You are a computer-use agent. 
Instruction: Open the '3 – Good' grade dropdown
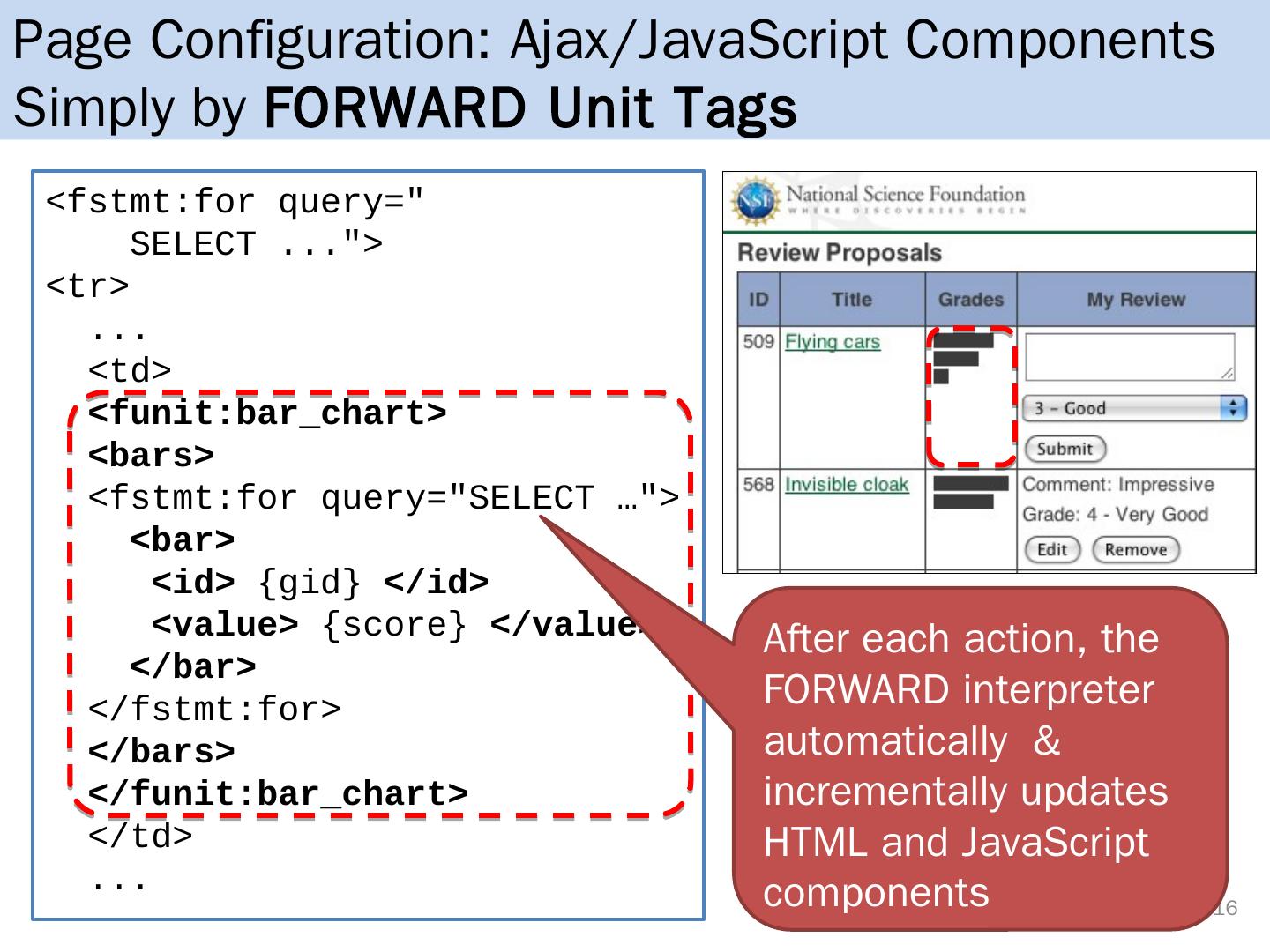click(1135, 409)
